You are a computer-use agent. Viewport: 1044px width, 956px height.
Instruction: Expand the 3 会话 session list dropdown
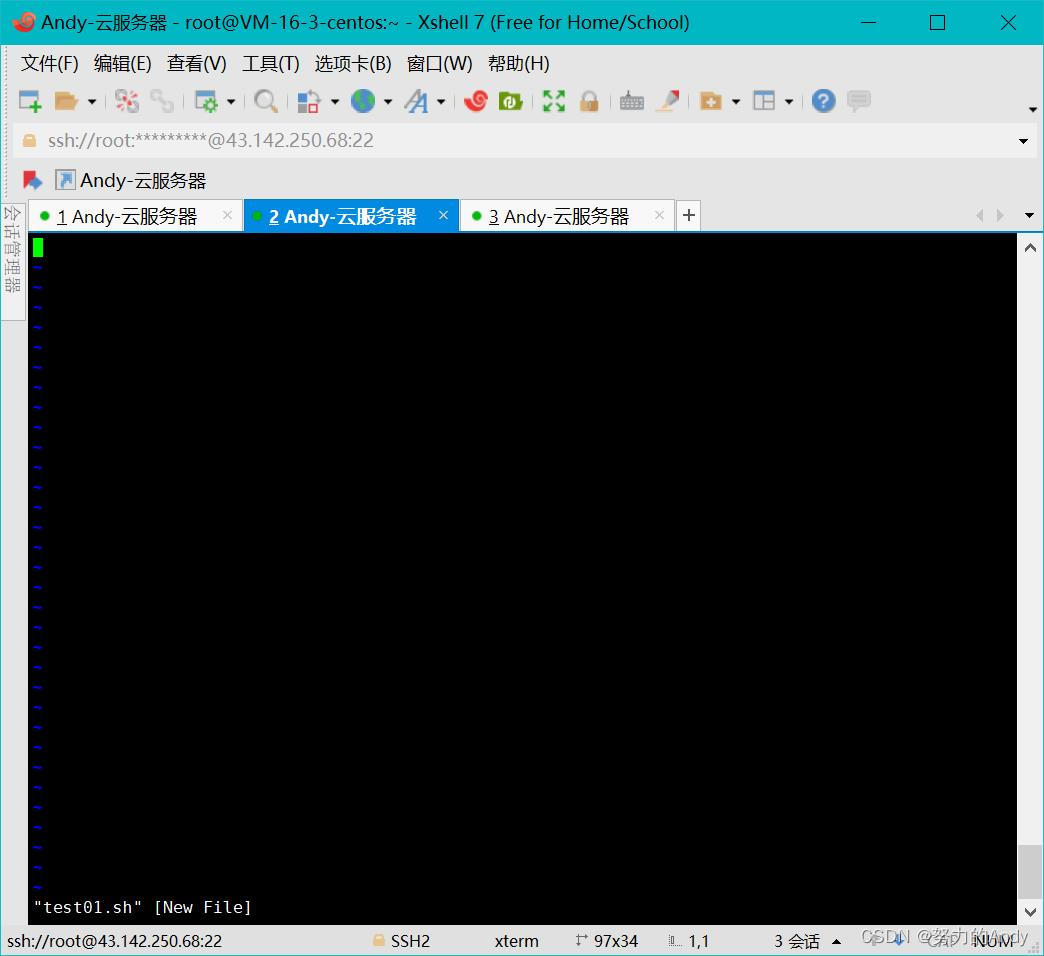click(x=837, y=941)
